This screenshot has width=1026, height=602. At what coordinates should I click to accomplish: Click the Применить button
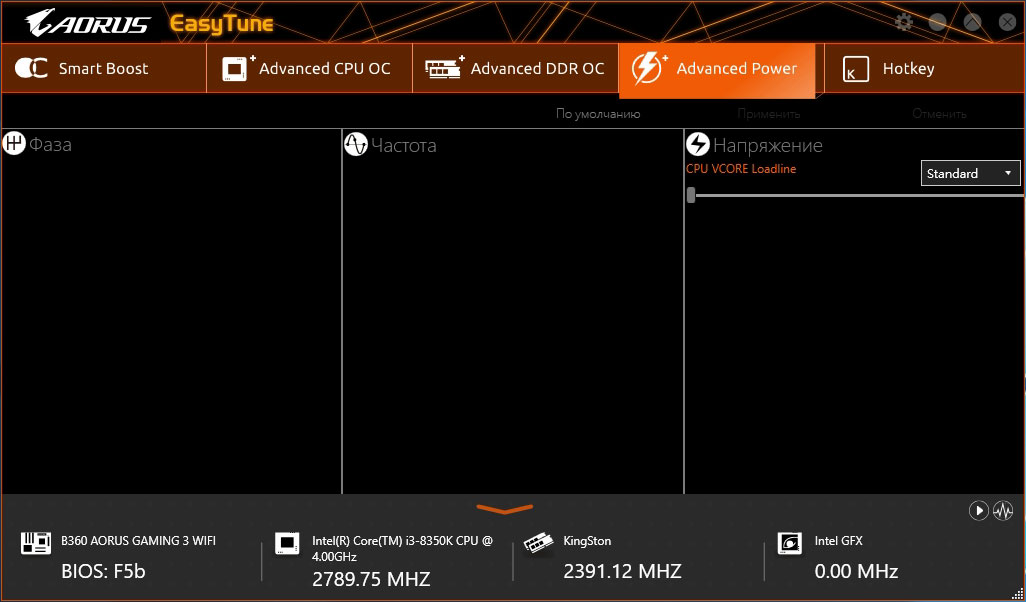tap(769, 114)
